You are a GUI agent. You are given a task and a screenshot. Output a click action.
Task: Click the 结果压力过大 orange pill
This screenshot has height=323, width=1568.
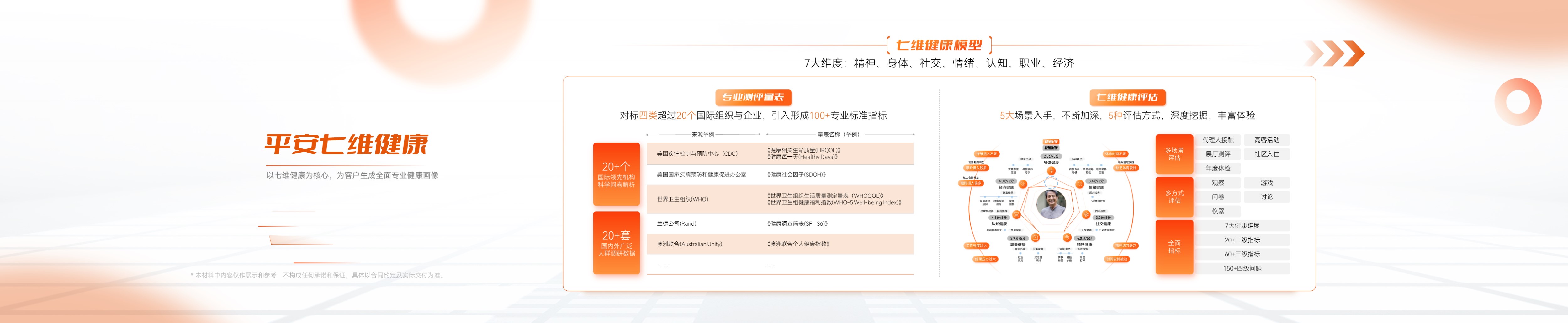pyautogui.click(x=985, y=259)
